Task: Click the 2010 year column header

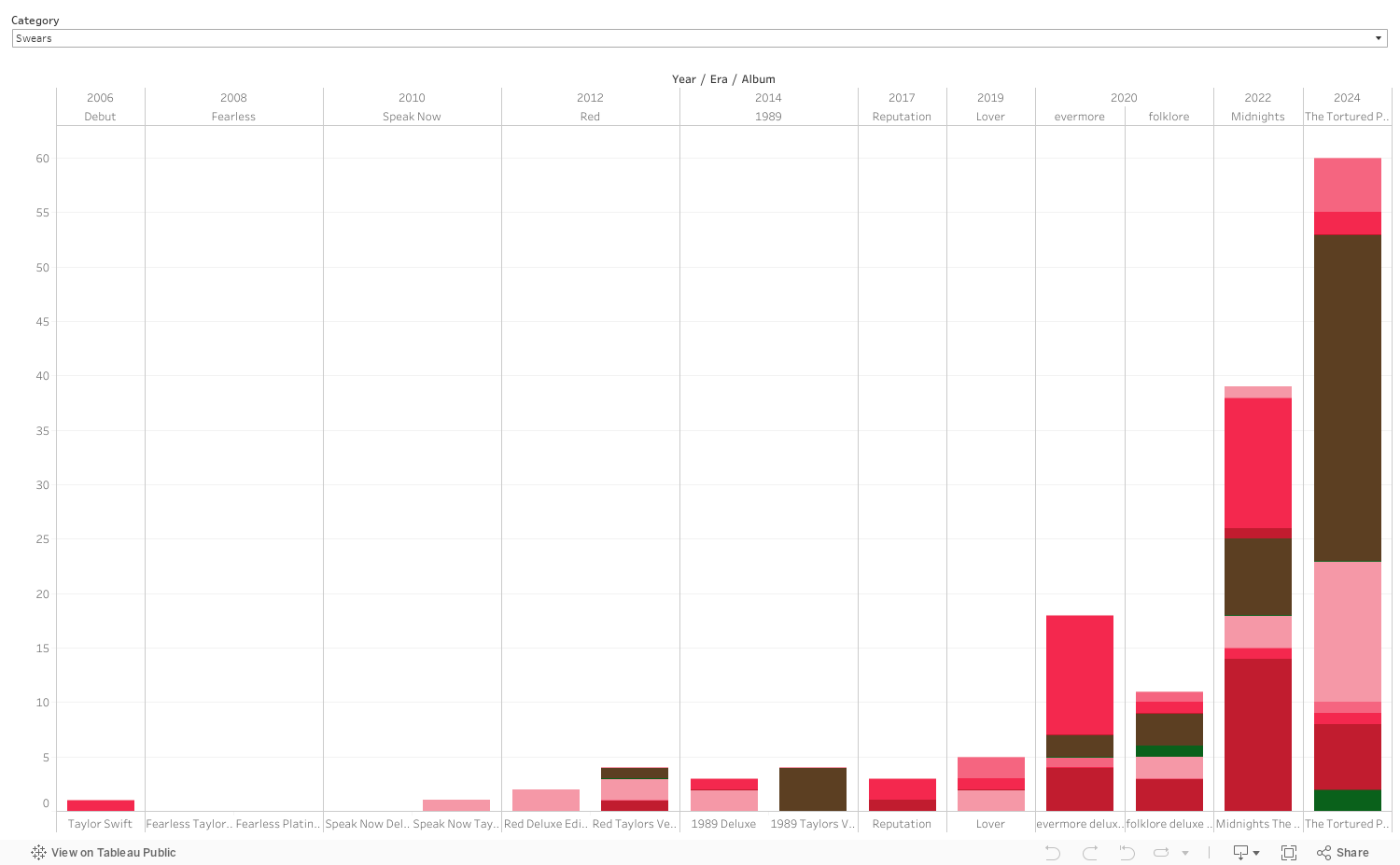Action: (x=412, y=98)
